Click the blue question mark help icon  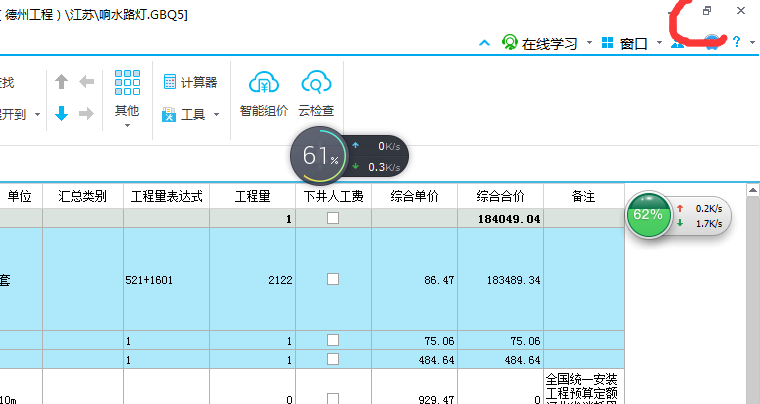[x=737, y=42]
